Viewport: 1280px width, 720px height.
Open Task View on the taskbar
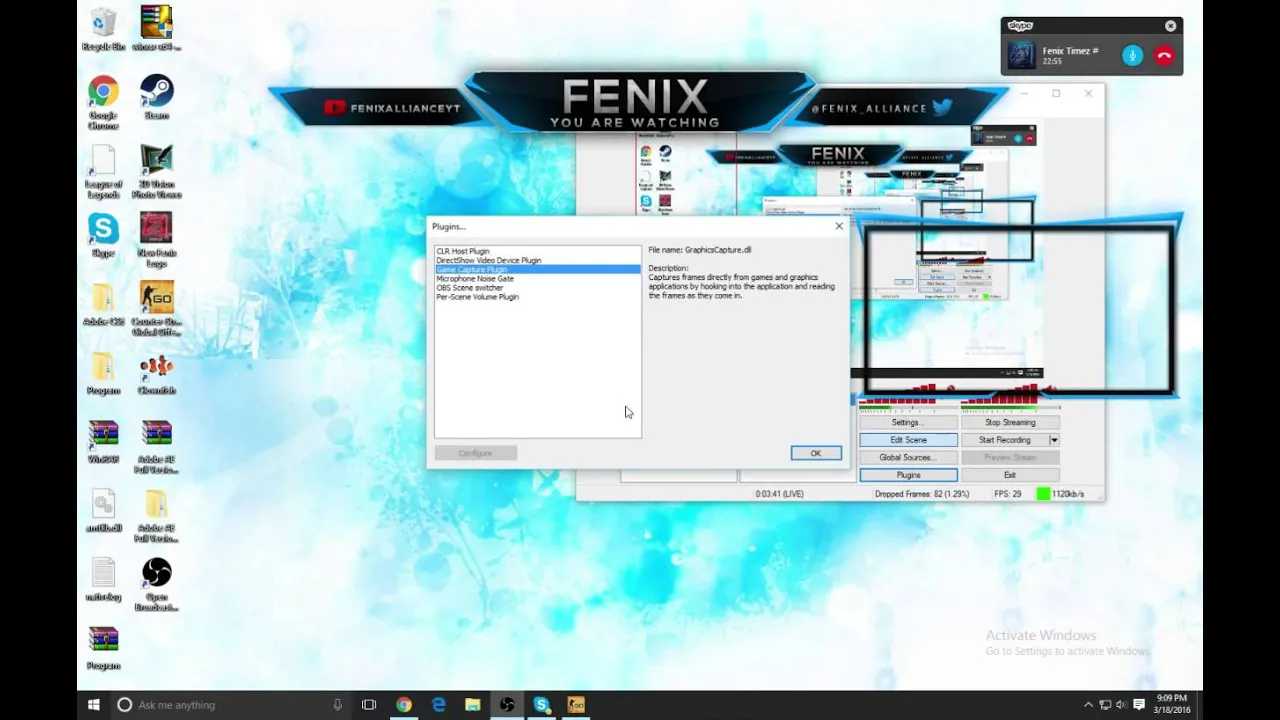369,705
